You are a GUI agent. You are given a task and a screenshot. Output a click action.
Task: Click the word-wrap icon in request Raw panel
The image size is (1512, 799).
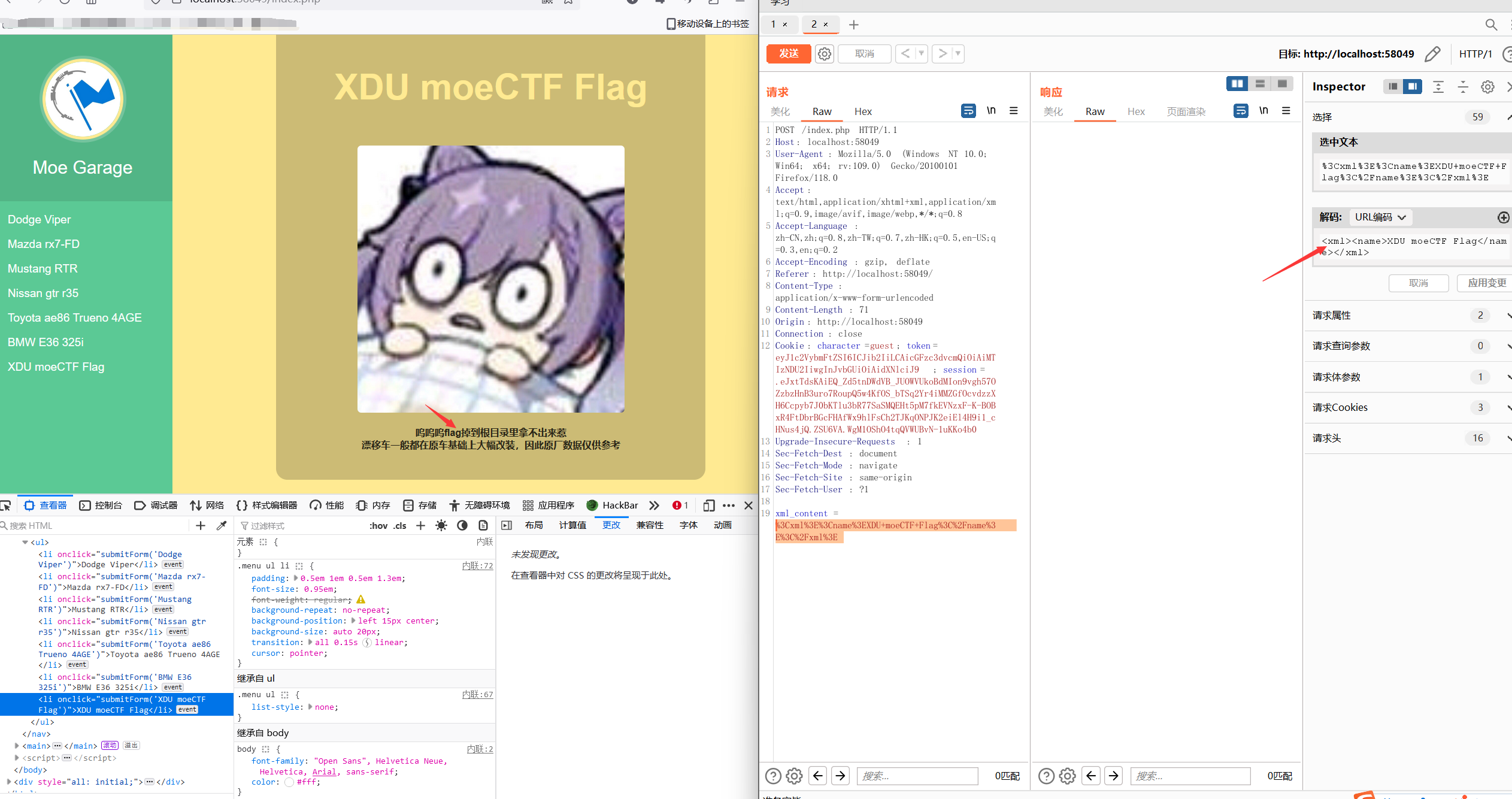pos(968,111)
